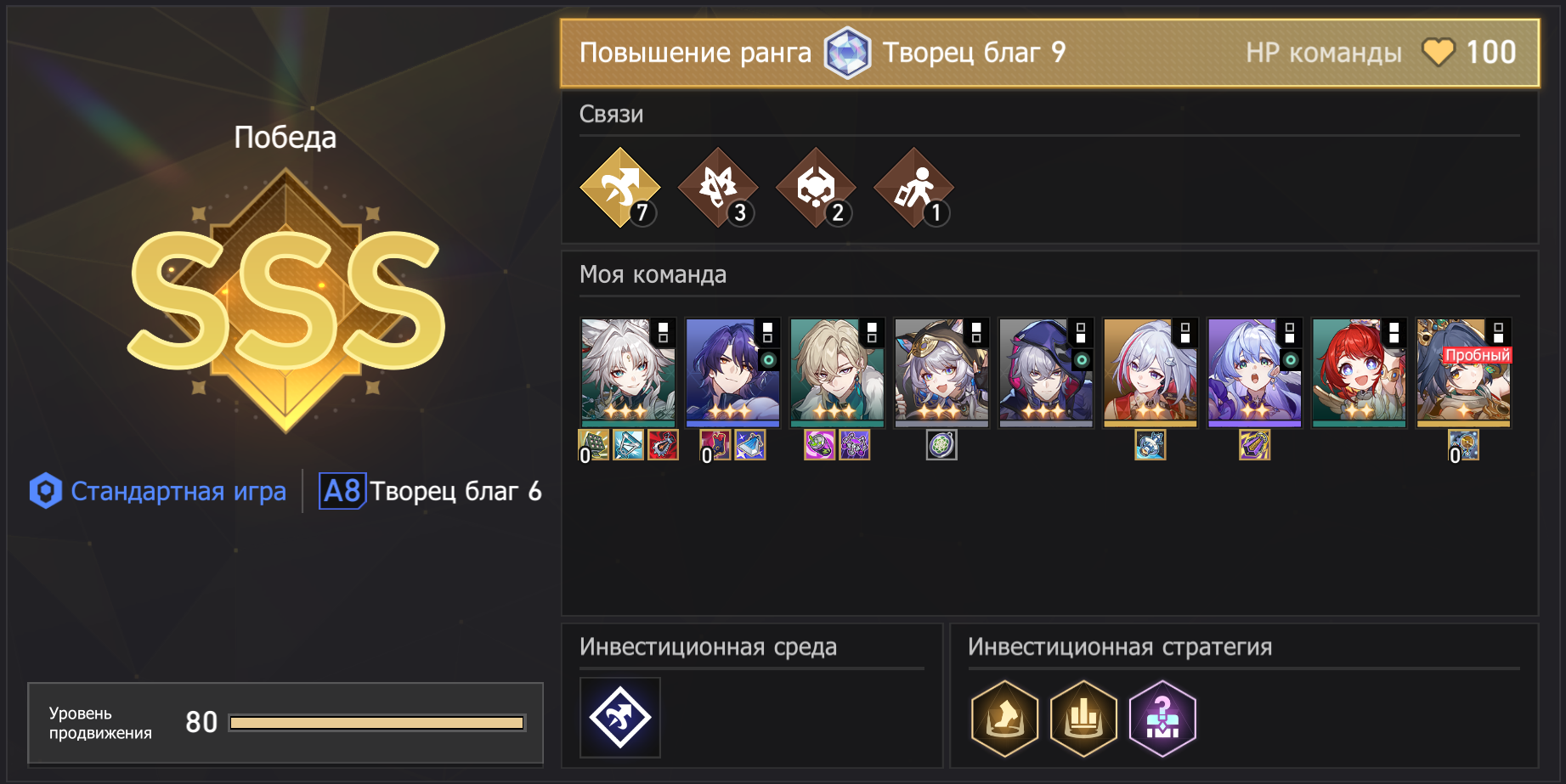This screenshot has height=784, width=1566.
Task: Select the running figure bond icon
Action: point(914,188)
